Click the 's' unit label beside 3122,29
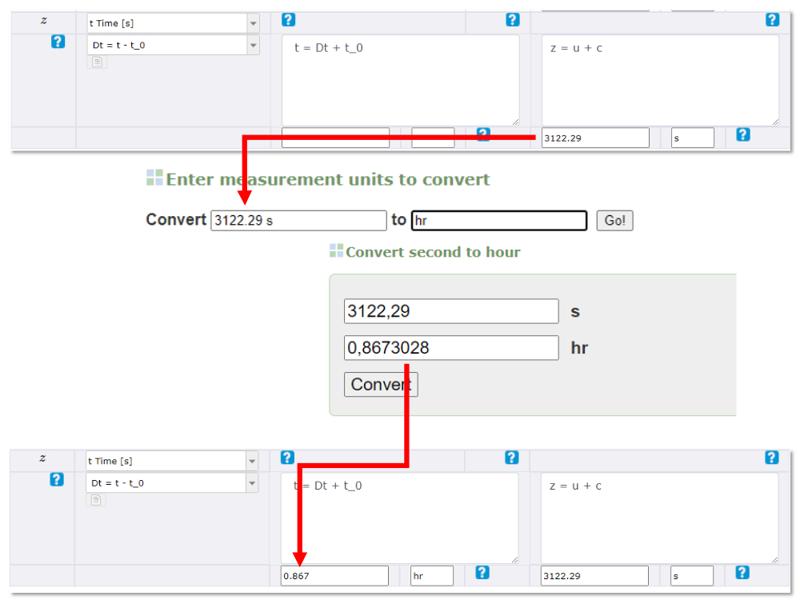 coord(575,311)
